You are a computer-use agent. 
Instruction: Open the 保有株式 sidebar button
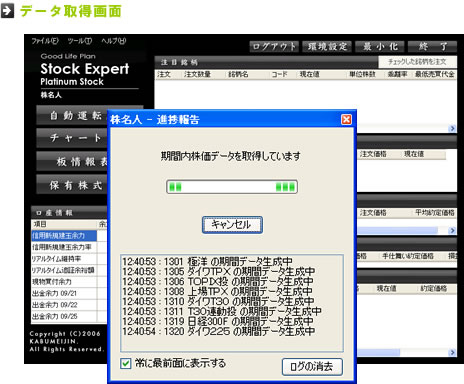click(72, 185)
